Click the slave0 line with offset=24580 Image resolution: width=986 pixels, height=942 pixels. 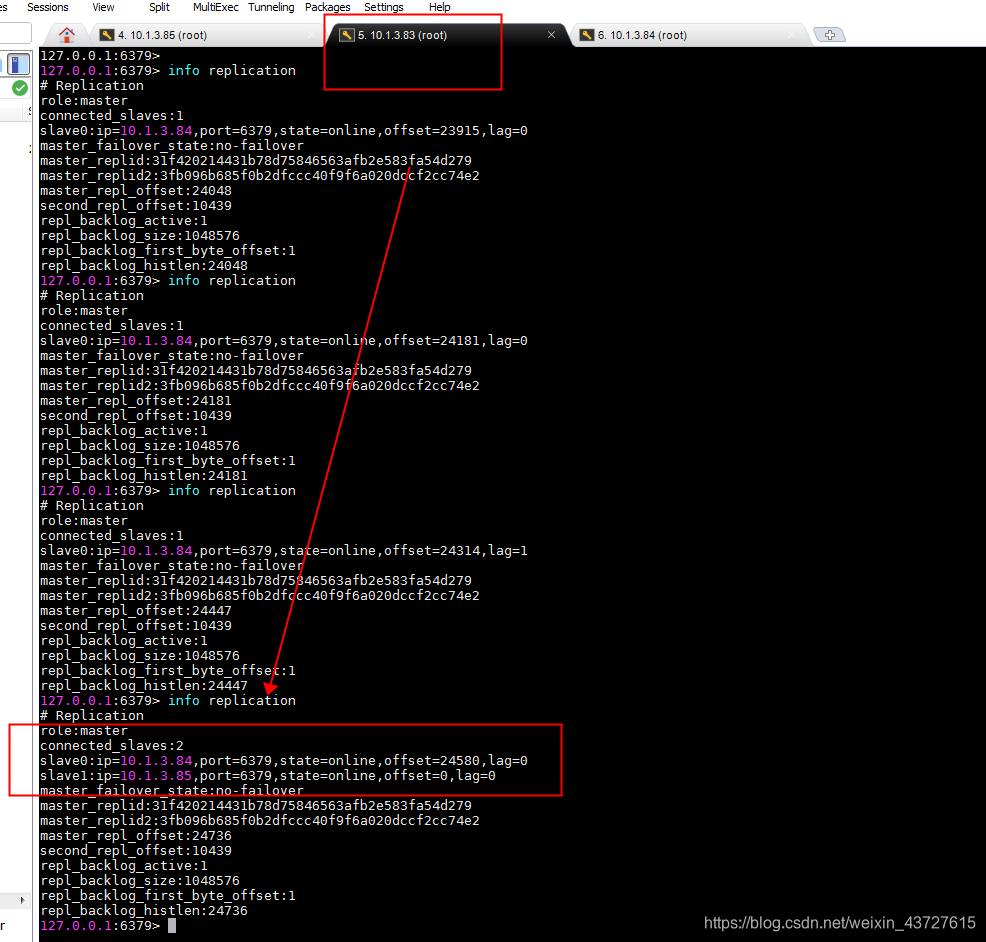284,761
